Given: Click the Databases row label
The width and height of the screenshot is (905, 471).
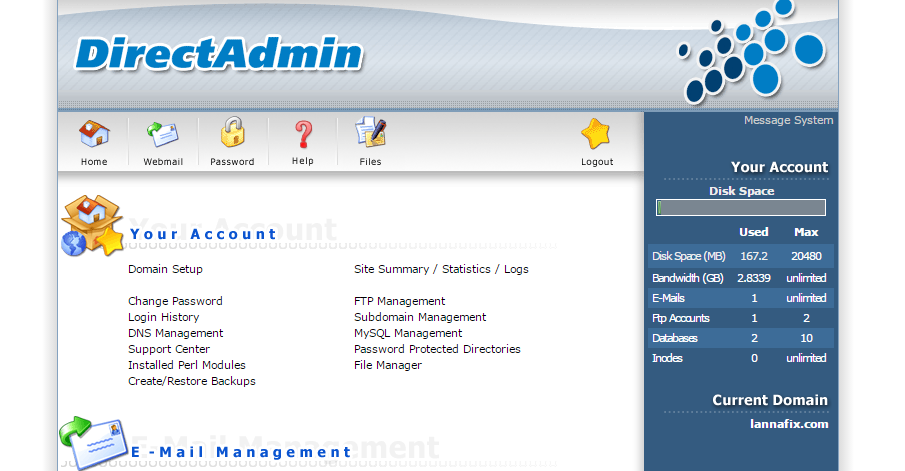Looking at the screenshot, I should click(675, 338).
